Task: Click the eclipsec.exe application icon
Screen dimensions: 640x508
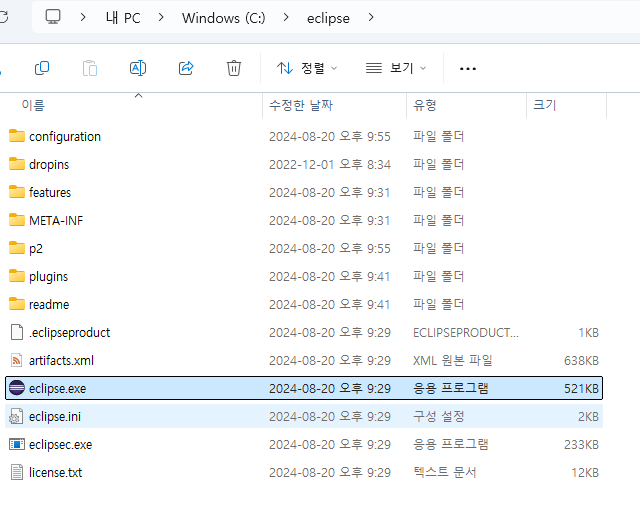Action: tap(17, 444)
